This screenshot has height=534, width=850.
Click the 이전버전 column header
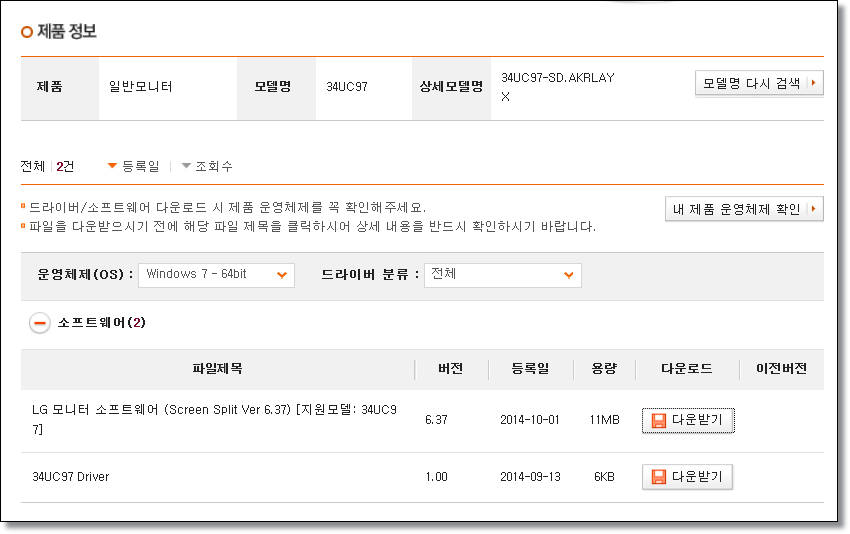(781, 369)
